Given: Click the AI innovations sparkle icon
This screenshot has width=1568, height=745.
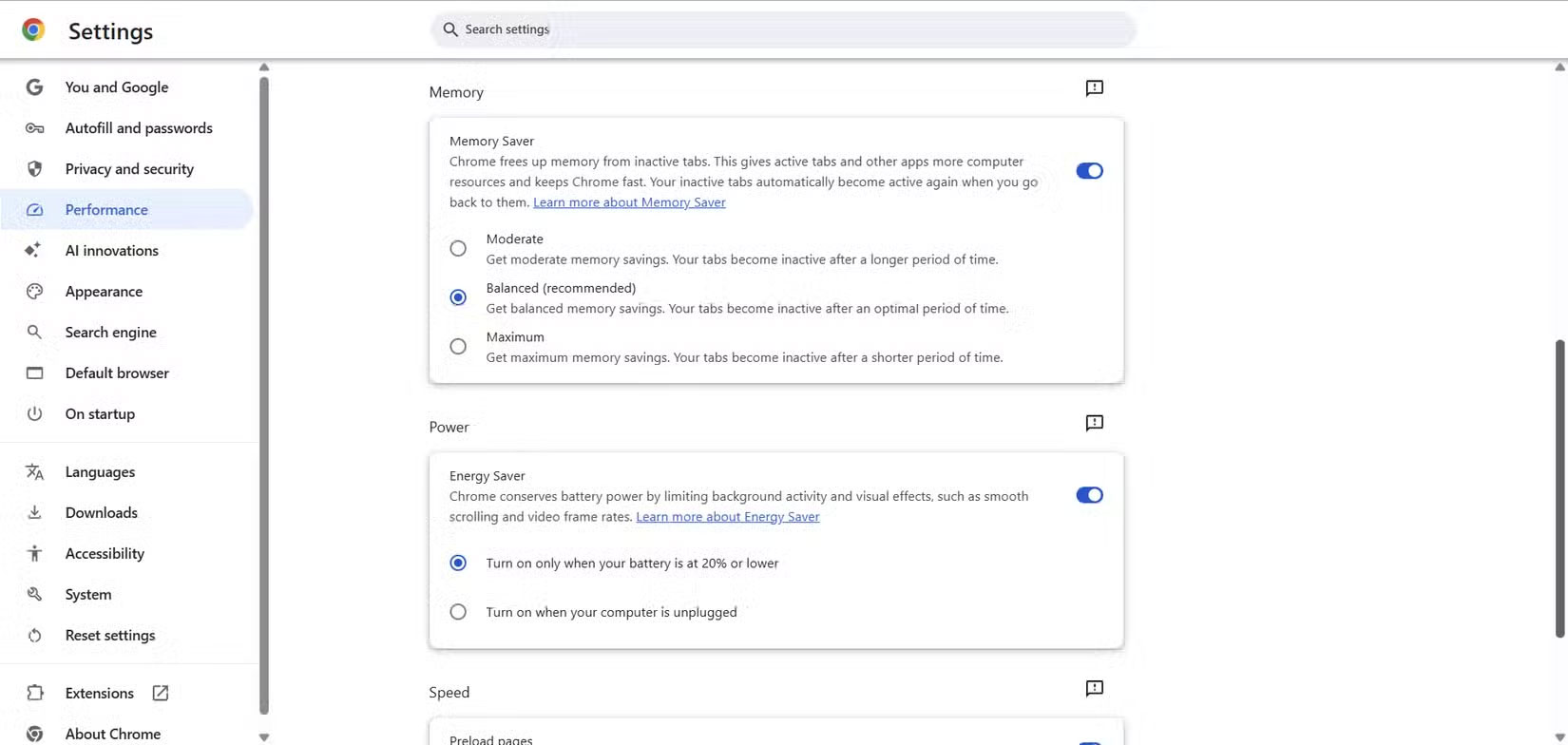Looking at the screenshot, I should tap(34, 250).
